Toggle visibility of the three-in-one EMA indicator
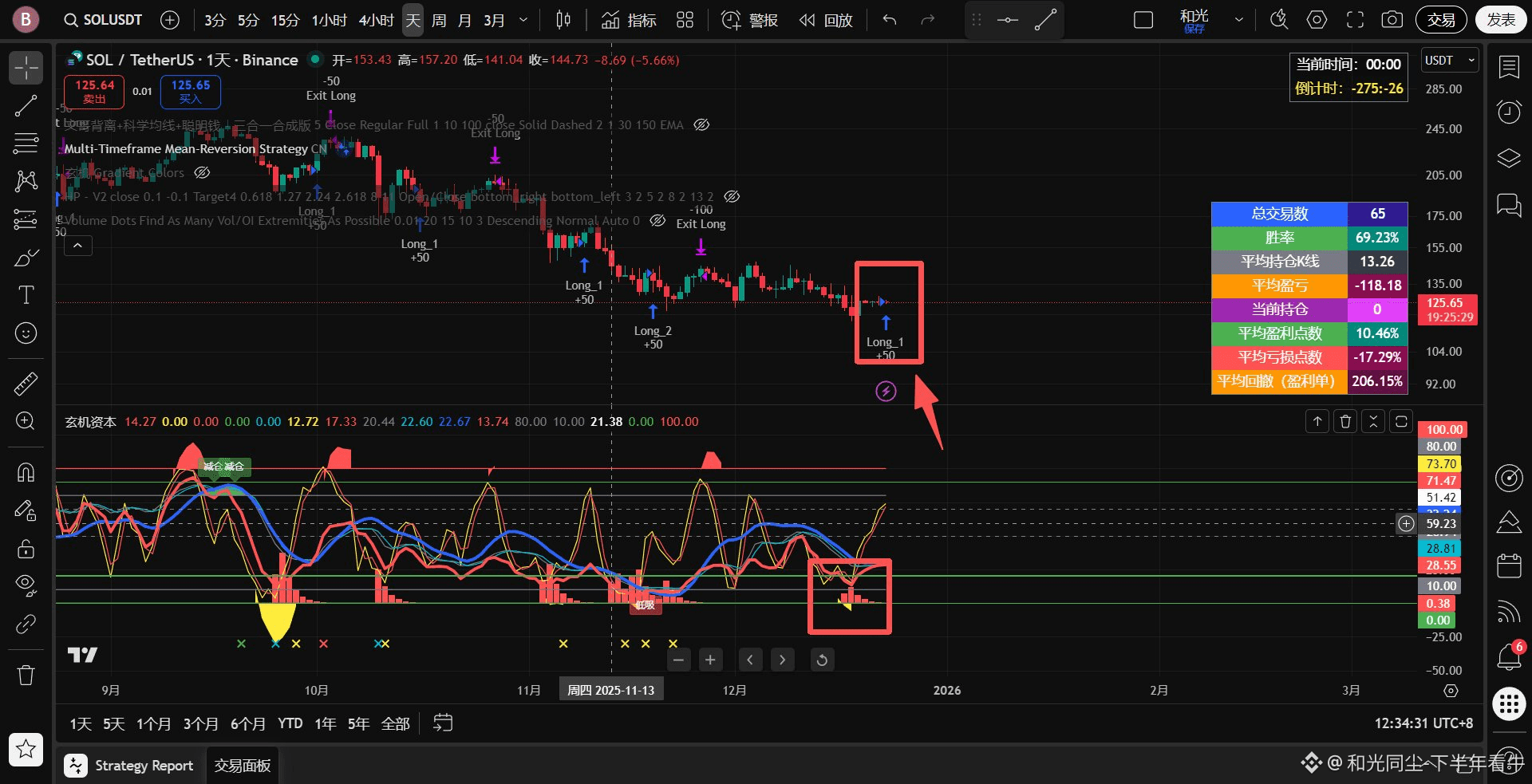This screenshot has width=1532, height=784. pyautogui.click(x=701, y=124)
